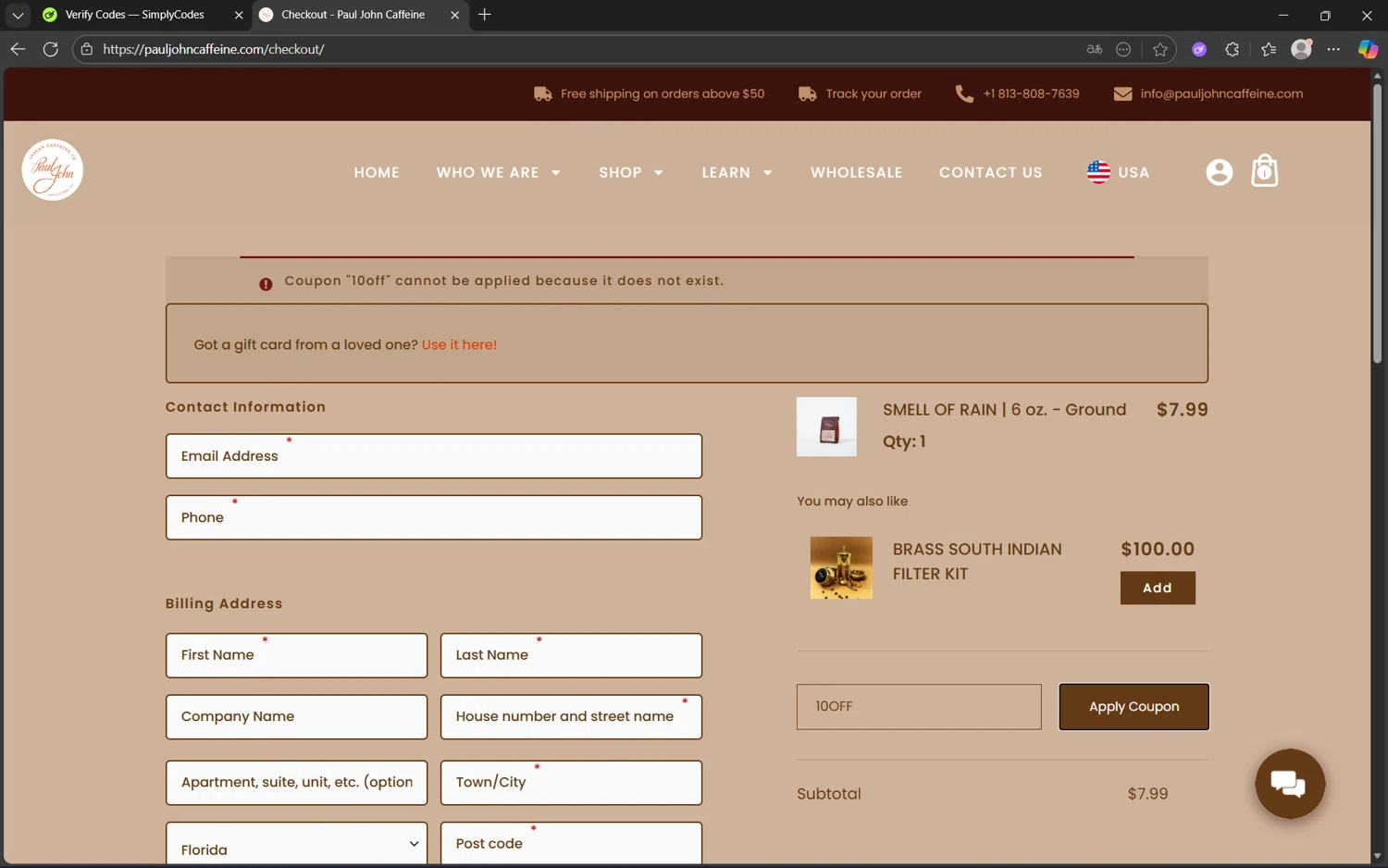
Task: Expand the WHO WE ARE dropdown arrow
Action: pyautogui.click(x=556, y=172)
